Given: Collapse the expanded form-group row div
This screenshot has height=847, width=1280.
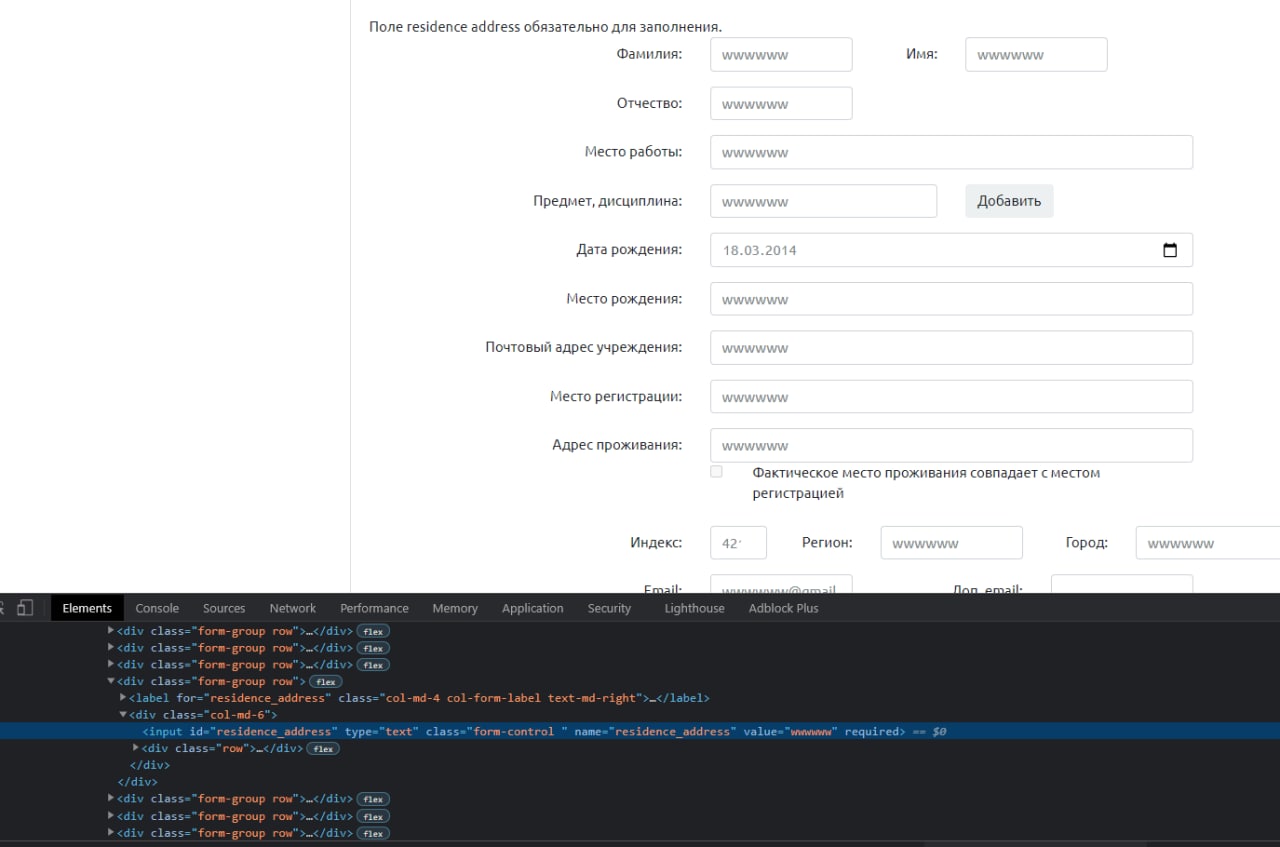Looking at the screenshot, I should click(111, 682).
